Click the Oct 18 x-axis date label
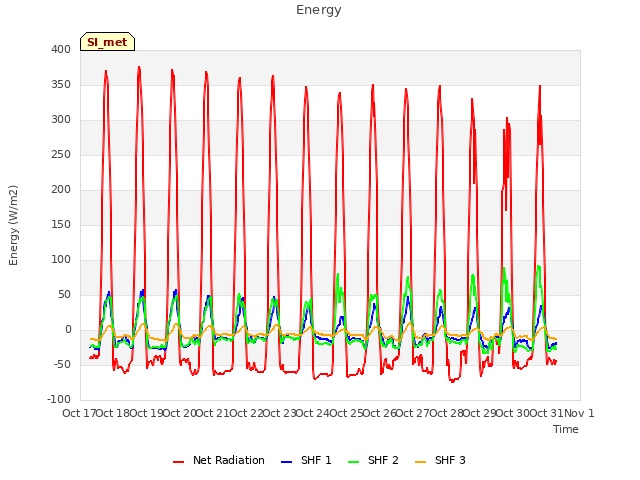The width and height of the screenshot is (640, 480). coord(113,413)
